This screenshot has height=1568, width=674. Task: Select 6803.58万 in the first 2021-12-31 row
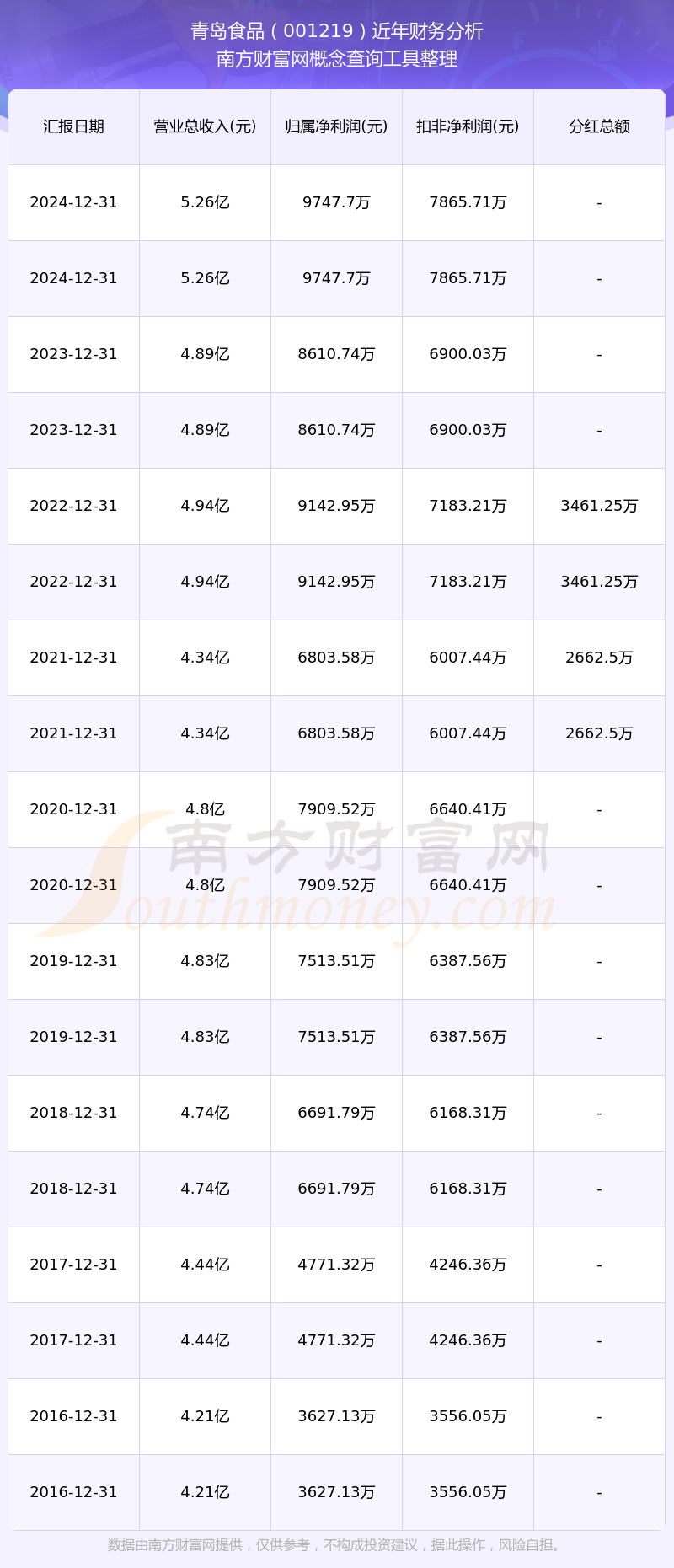click(x=336, y=658)
